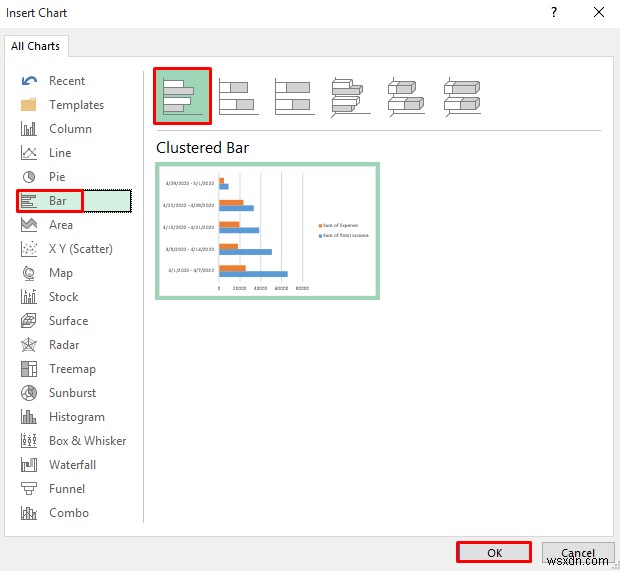Confirm chart insertion with OK
Viewport: 620px width, 571px height.
(494, 552)
